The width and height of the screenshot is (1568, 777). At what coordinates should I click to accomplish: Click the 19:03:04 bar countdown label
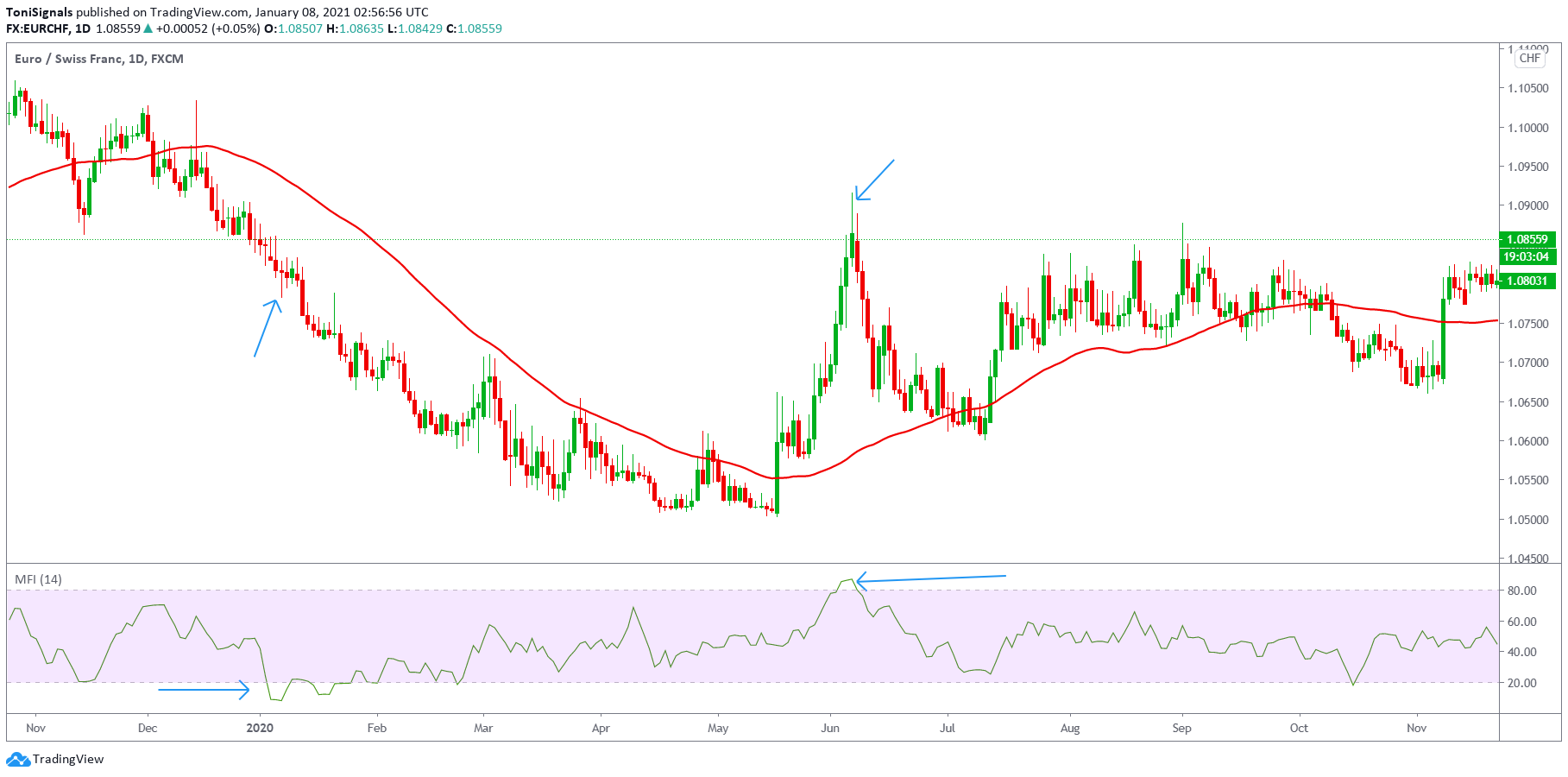pyautogui.click(x=1527, y=256)
